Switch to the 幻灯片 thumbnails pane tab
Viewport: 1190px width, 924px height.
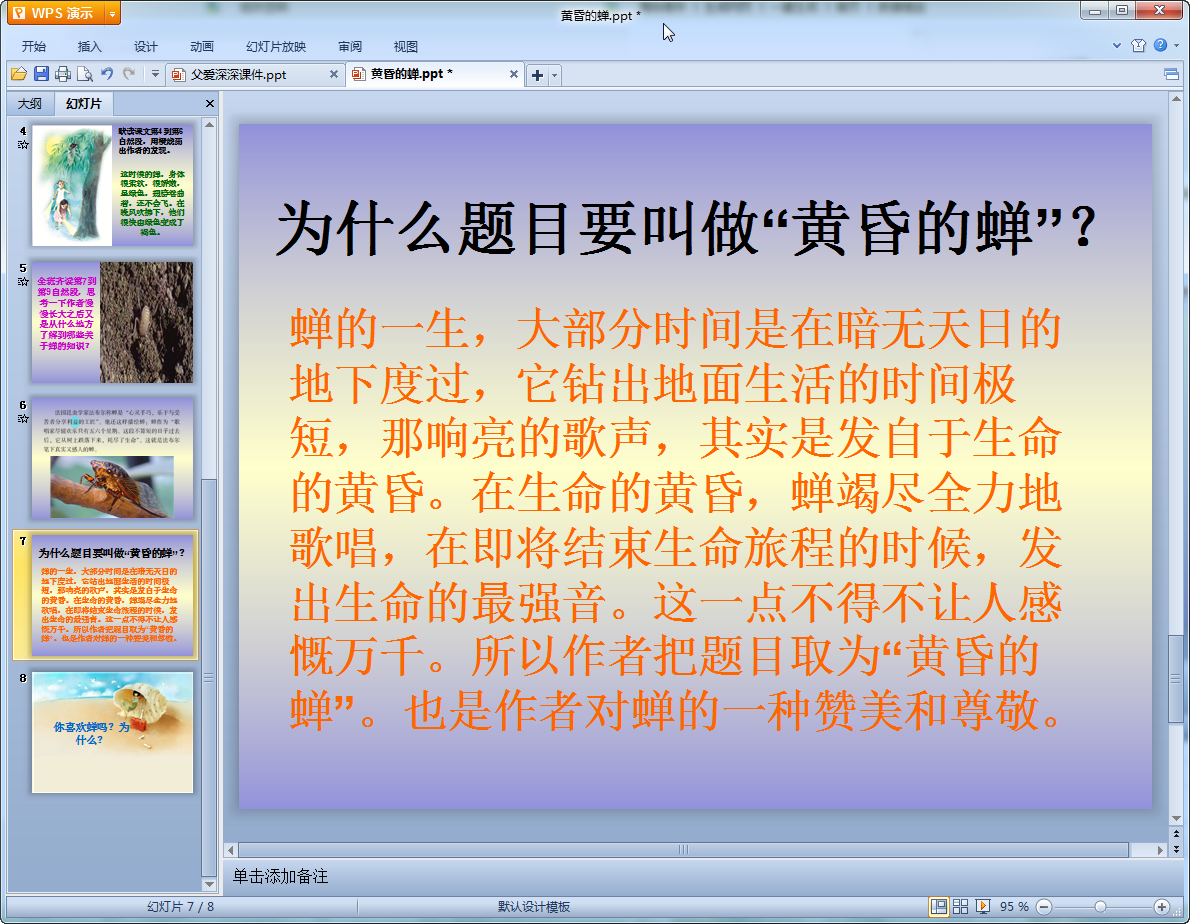point(83,103)
